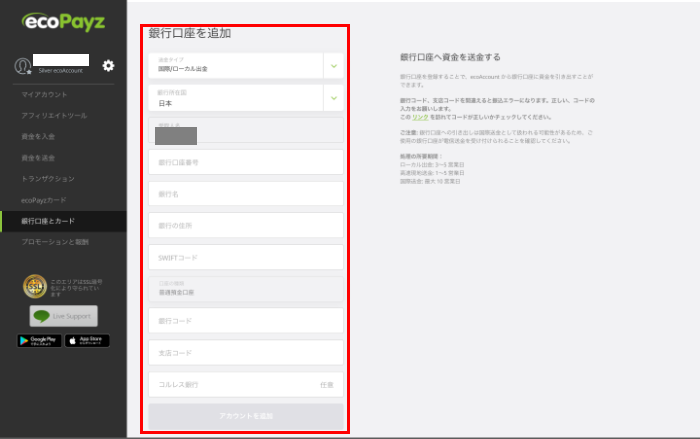This screenshot has width=700, height=439.
Task: Open the App Store badge
Action: tap(87, 341)
